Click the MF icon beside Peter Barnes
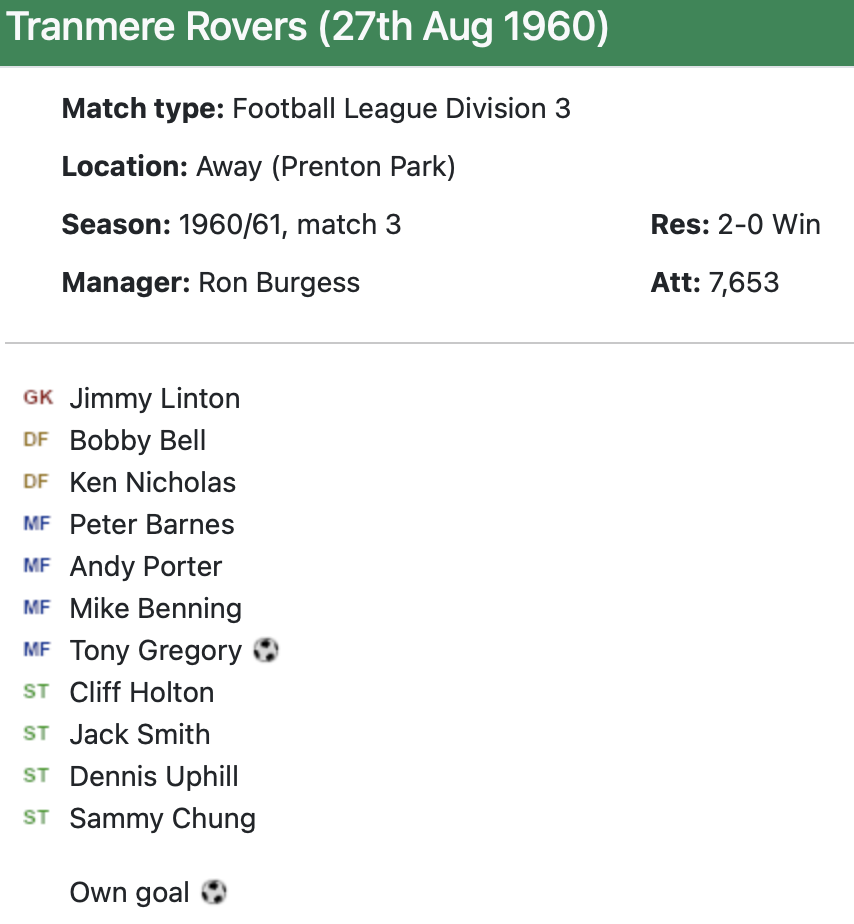Image resolution: width=854 pixels, height=924 pixels. (x=36, y=524)
